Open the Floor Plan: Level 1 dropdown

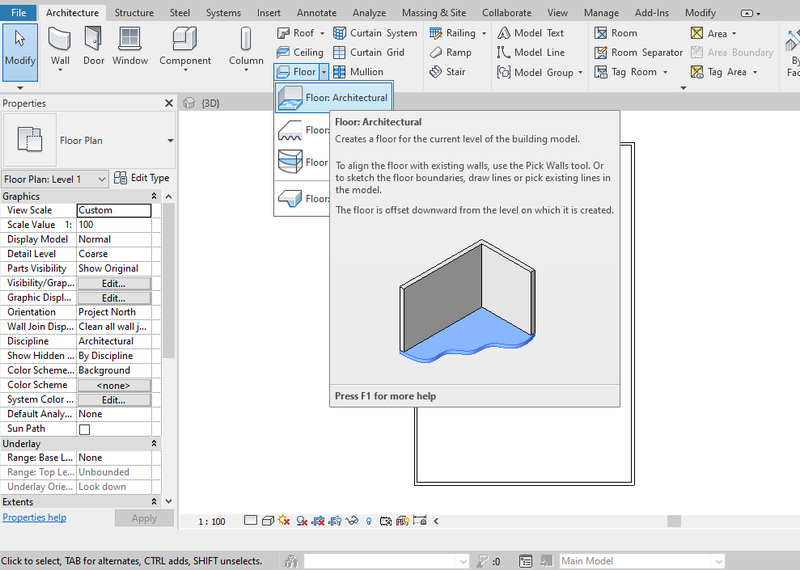point(55,179)
